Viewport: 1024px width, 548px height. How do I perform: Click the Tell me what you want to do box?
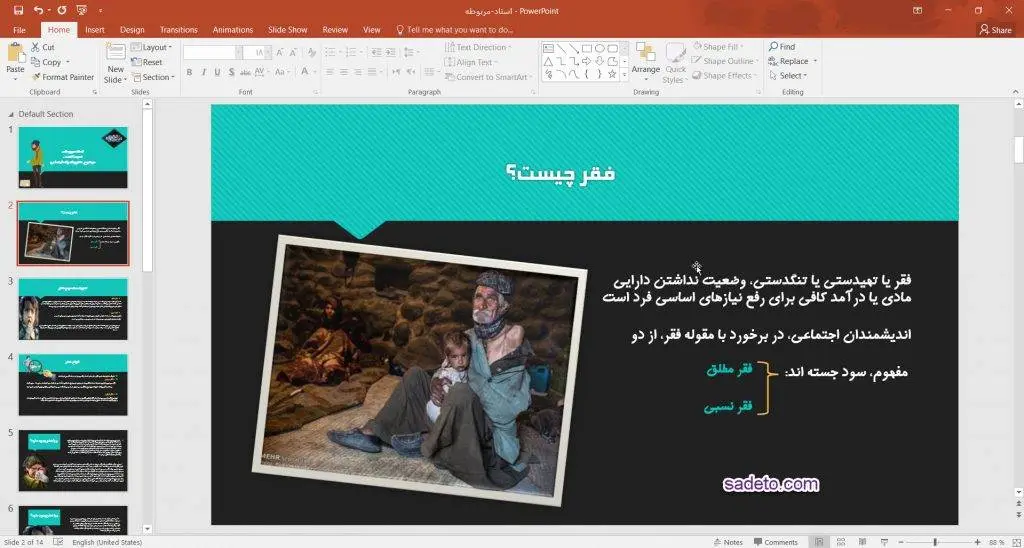(455, 30)
